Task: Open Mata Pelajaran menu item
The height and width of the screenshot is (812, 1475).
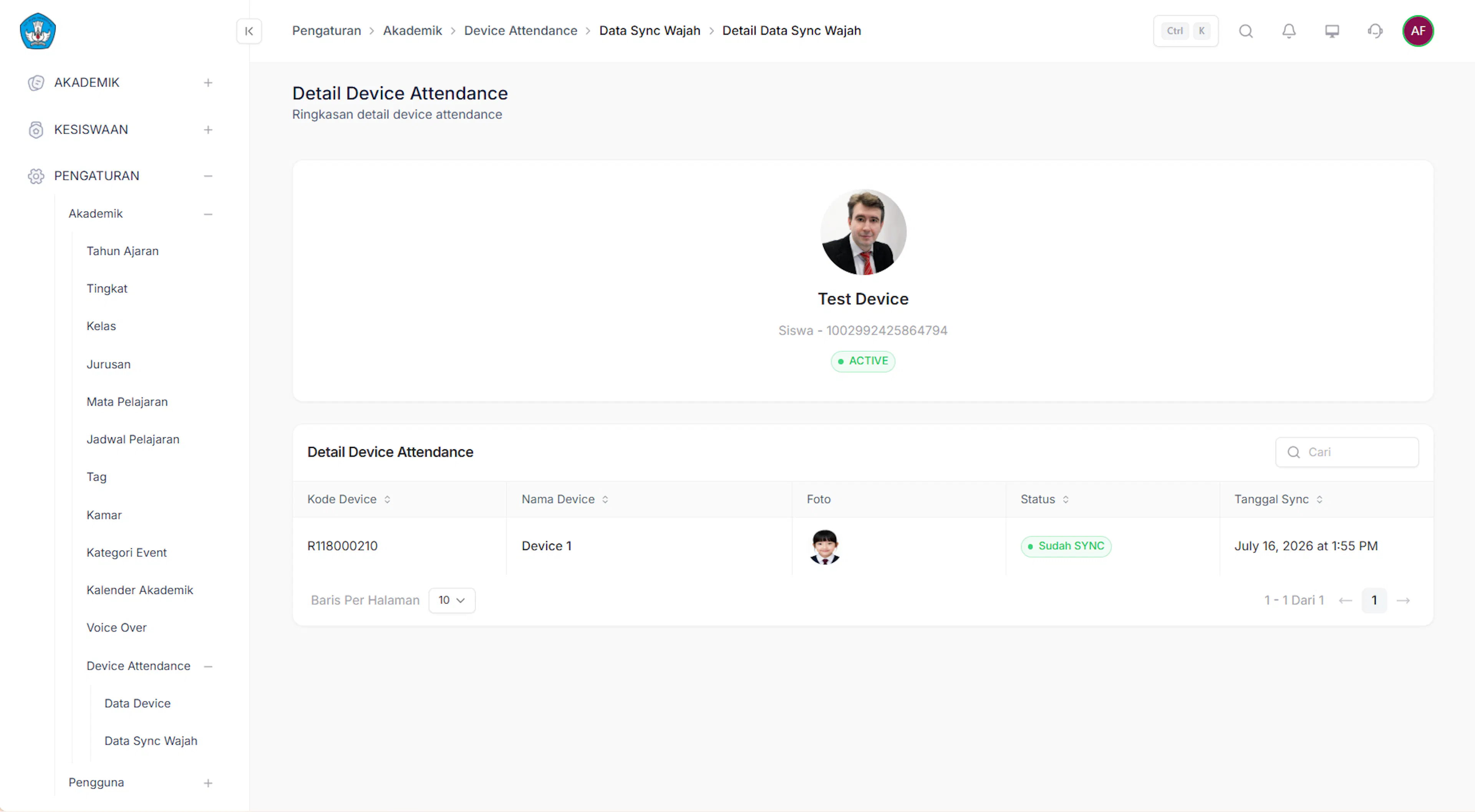Action: (127, 402)
